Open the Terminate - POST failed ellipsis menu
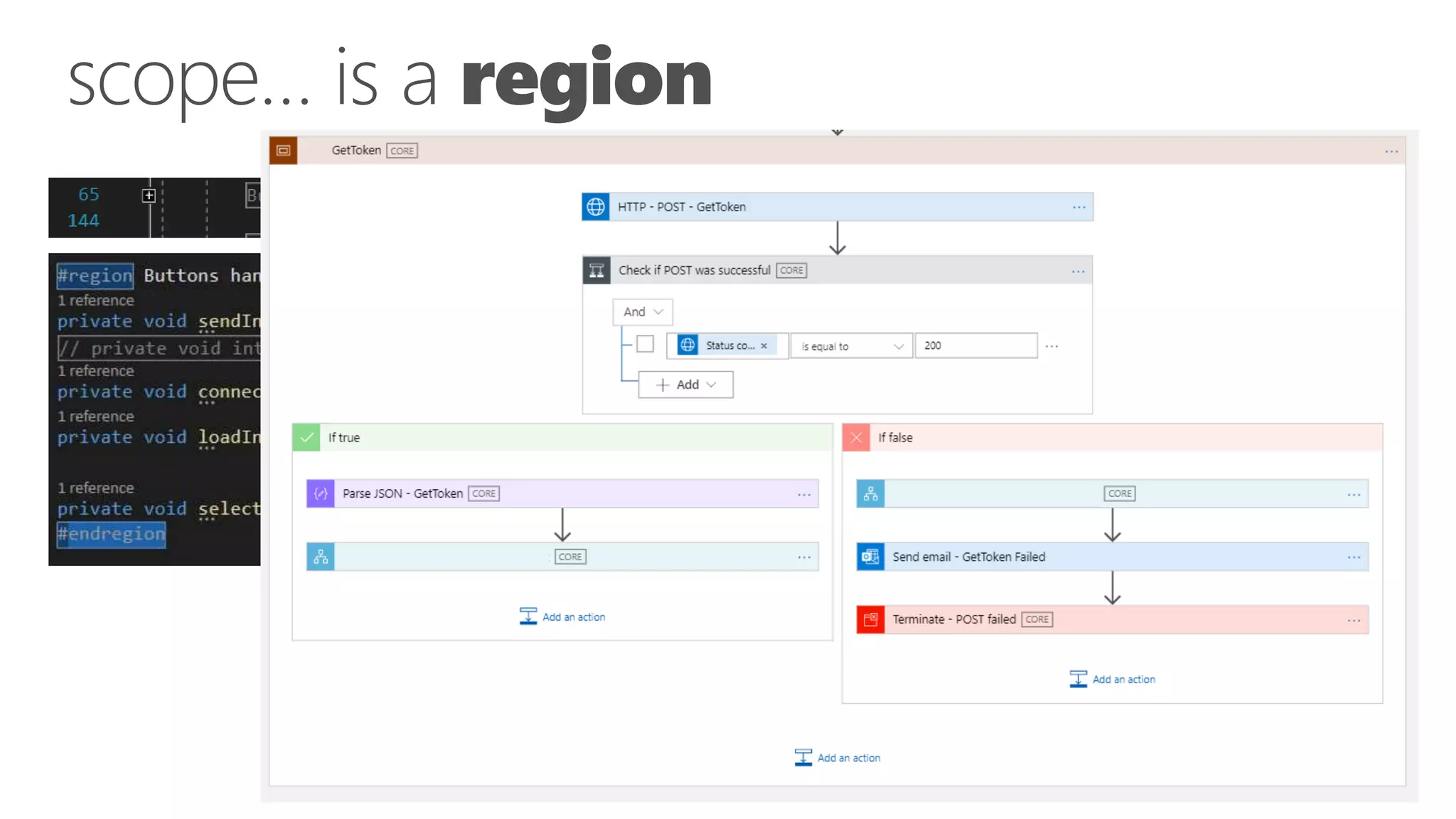This screenshot has height=819, width=1456. click(1354, 621)
